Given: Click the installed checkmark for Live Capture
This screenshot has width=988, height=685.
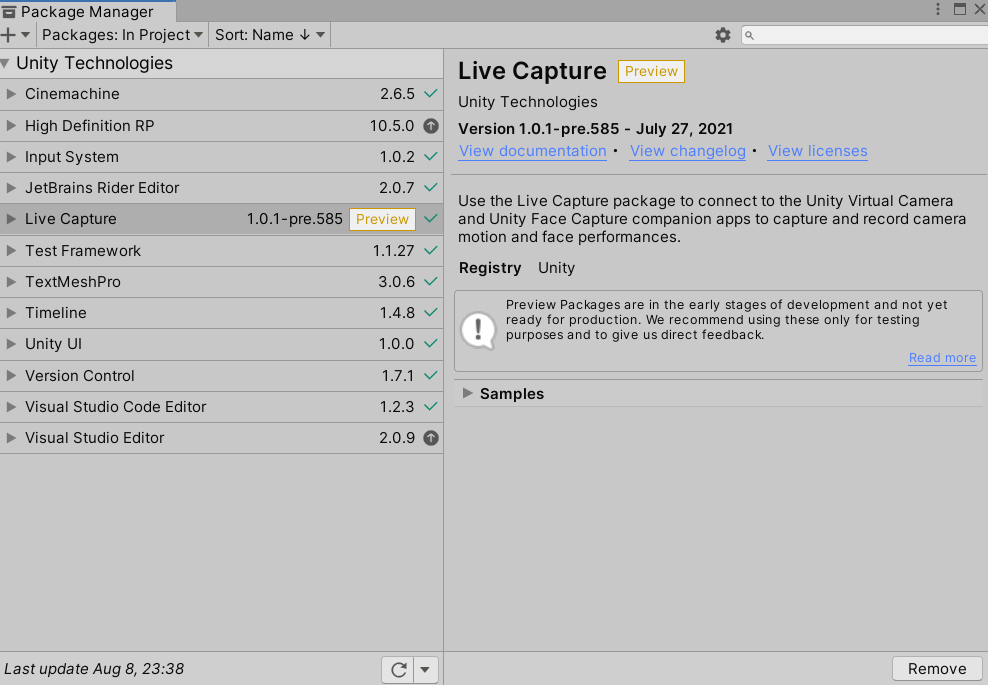Looking at the screenshot, I should 431,219.
